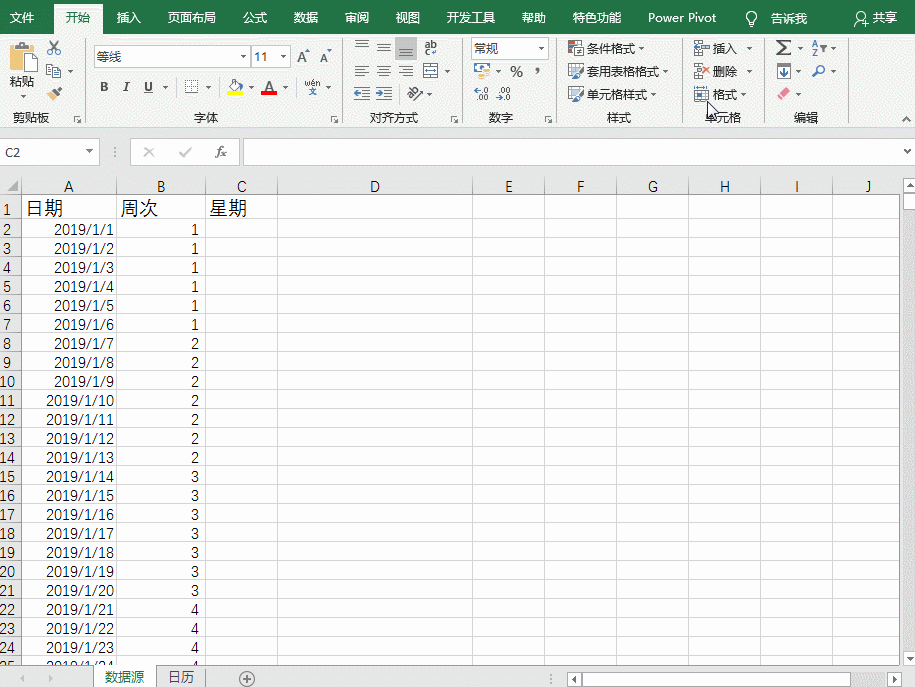Toggle top vertical alignment
The width and height of the screenshot is (915, 687).
(x=362, y=48)
